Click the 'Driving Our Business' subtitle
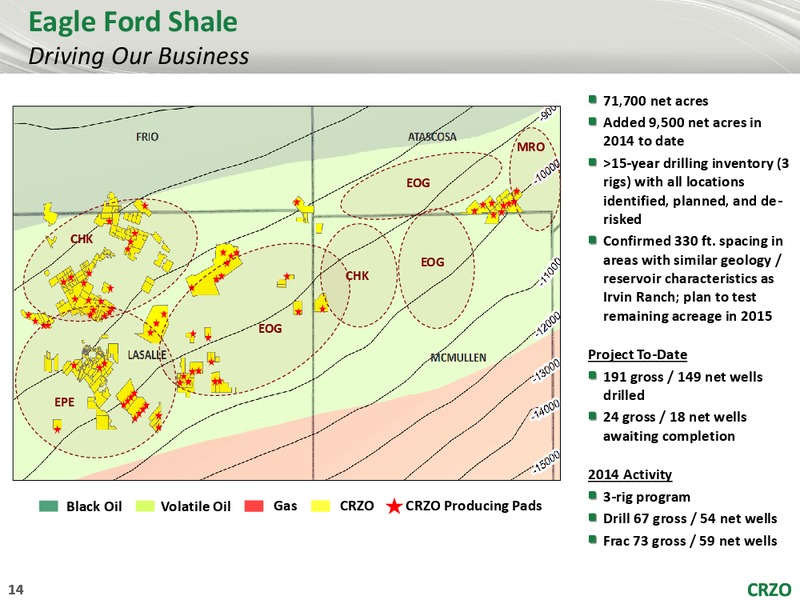The height and width of the screenshot is (600, 800). coord(138,56)
